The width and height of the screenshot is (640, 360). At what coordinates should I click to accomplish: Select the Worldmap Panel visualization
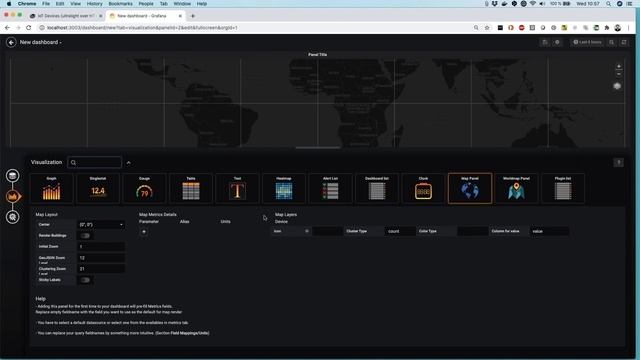(x=517, y=189)
